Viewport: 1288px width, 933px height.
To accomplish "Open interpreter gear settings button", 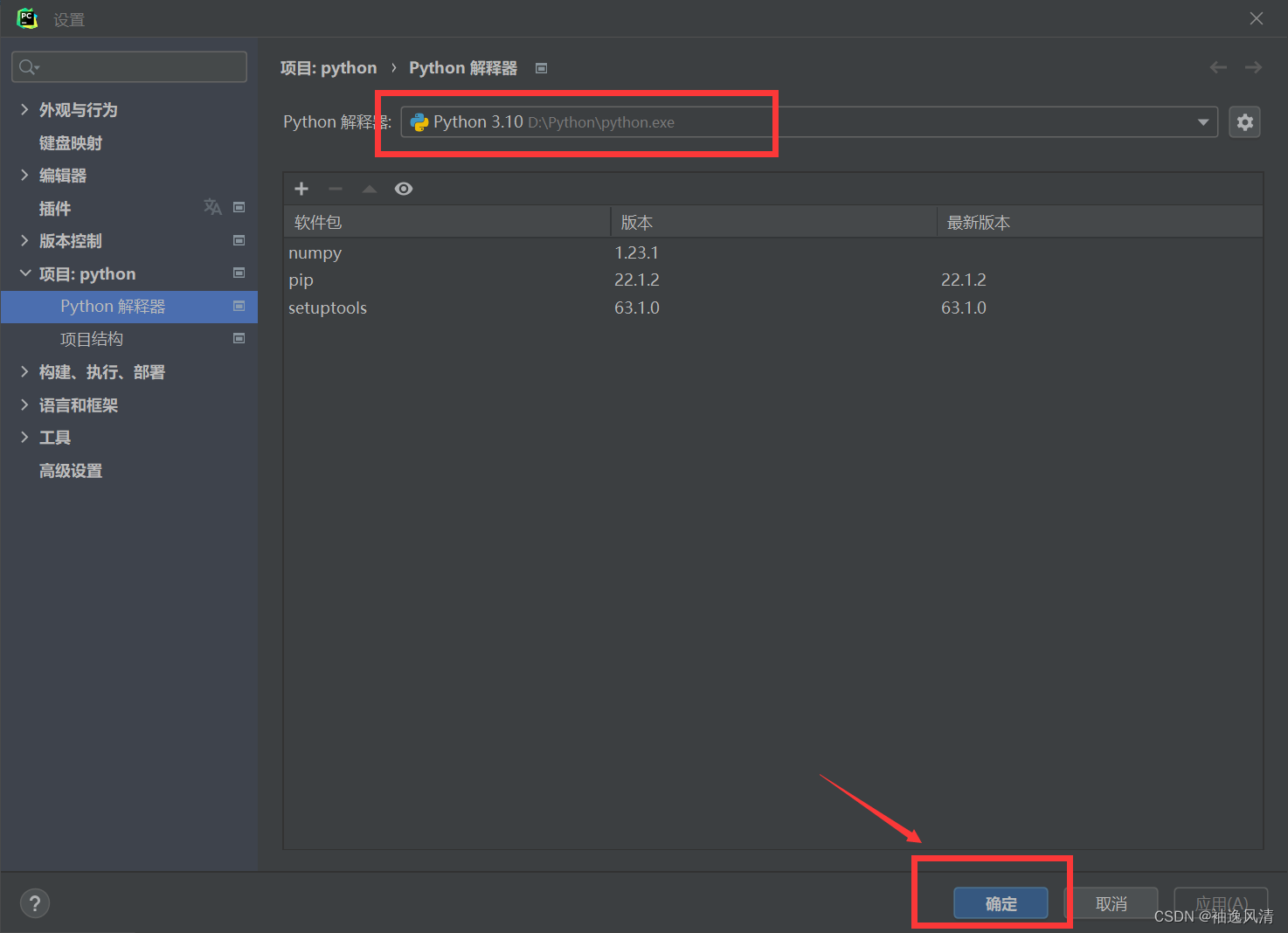I will click(x=1244, y=122).
